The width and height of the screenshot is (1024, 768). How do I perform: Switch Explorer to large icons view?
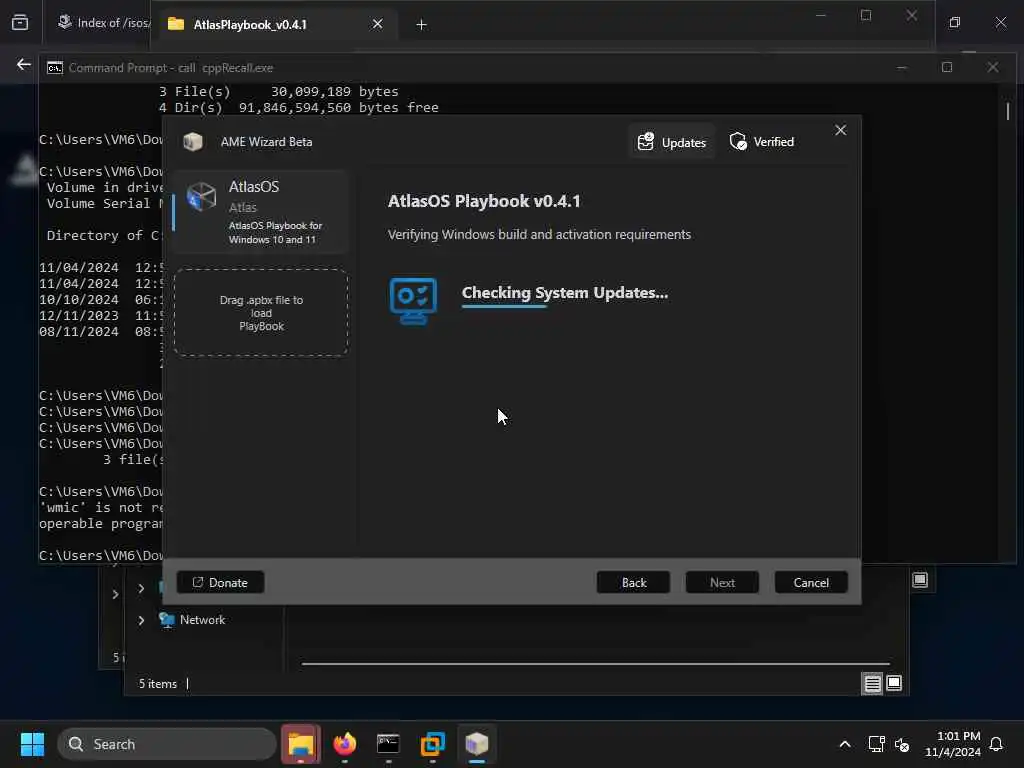(894, 683)
